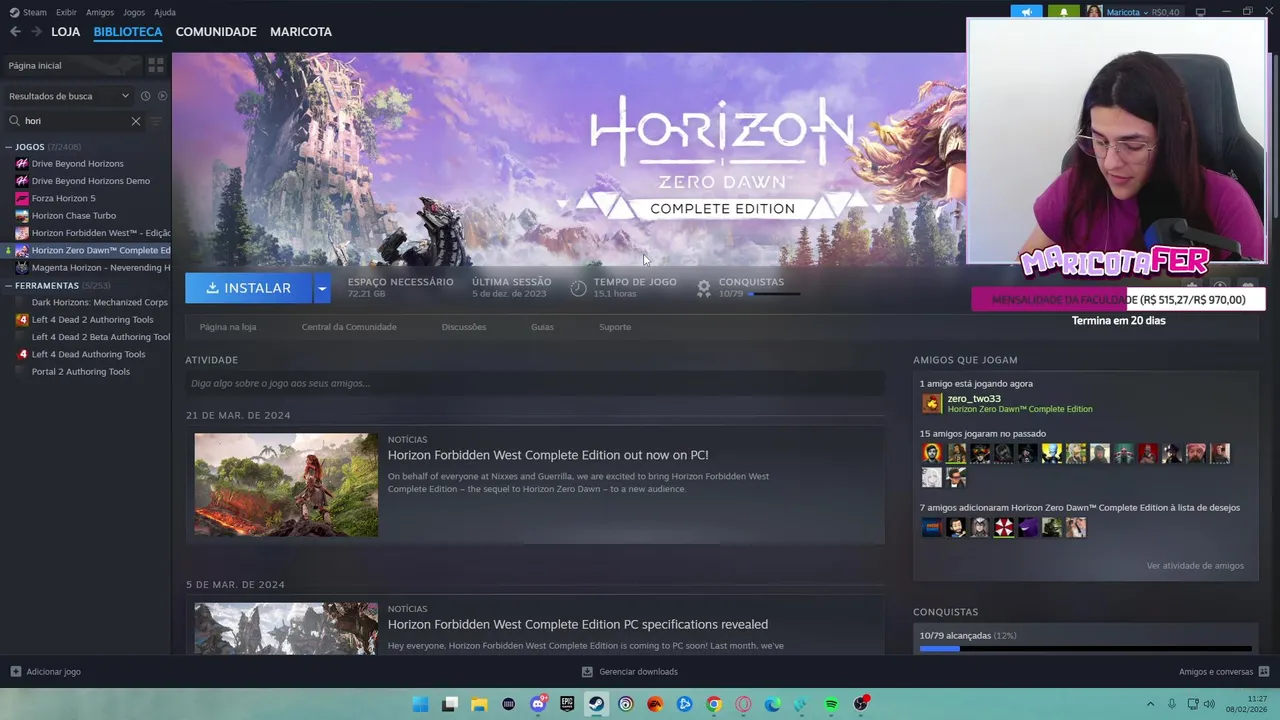The height and width of the screenshot is (720, 1280).
Task: Select Drive Beyond Horizons in list
Action: [77, 164]
